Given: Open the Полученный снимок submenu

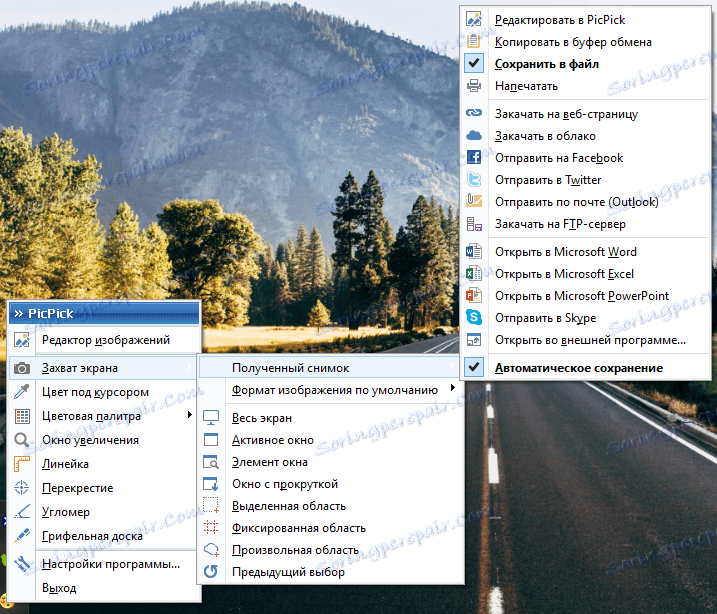Looking at the screenshot, I should (329, 368).
